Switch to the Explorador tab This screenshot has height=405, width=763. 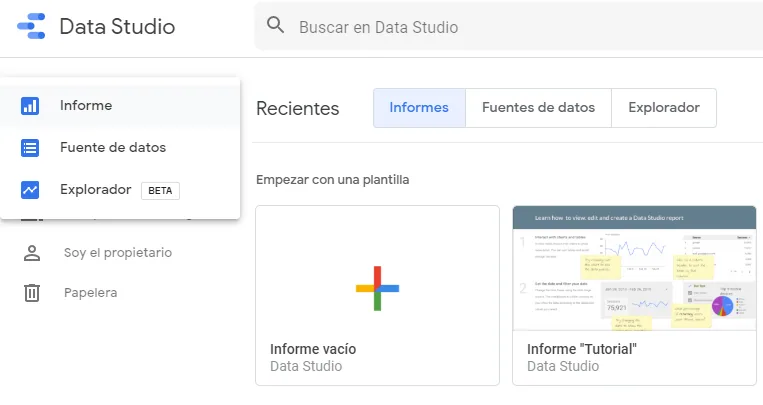point(664,108)
